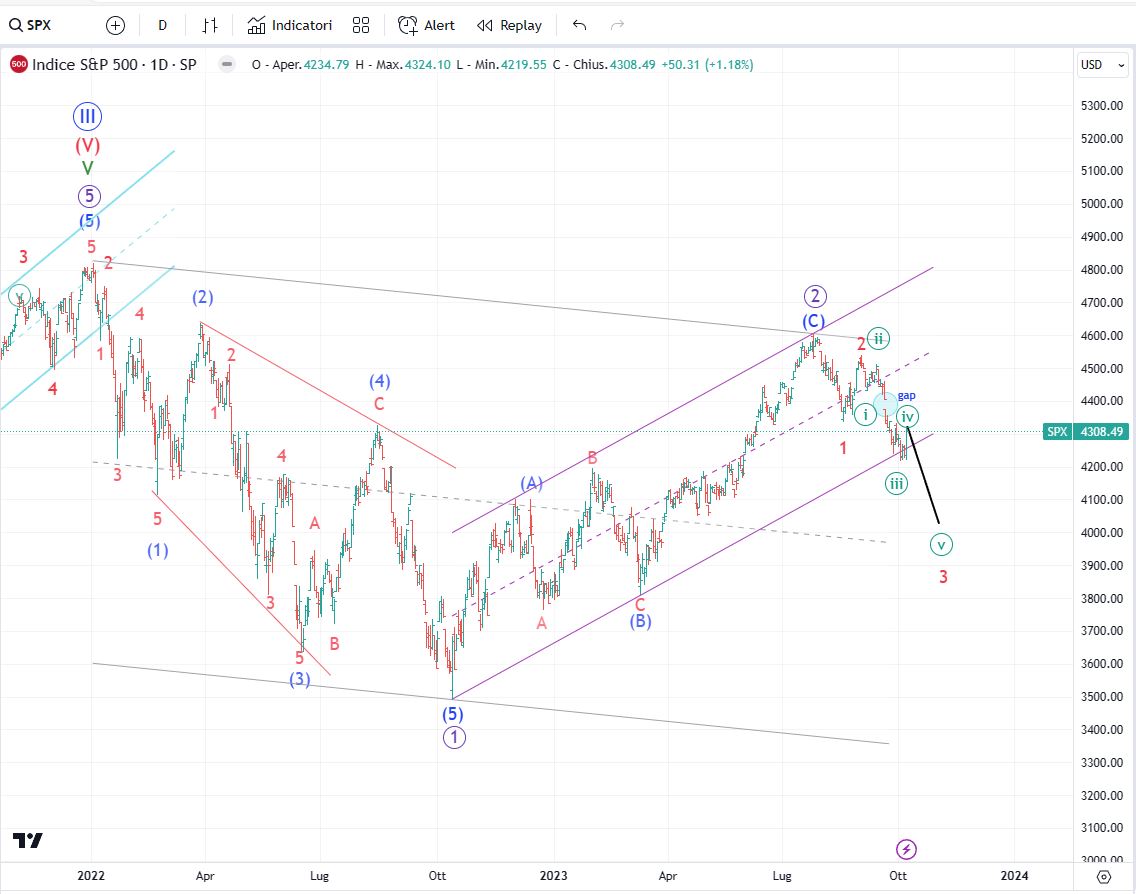Image resolution: width=1136 pixels, height=894 pixels.
Task: Select the green circled iii label
Action: pos(896,484)
